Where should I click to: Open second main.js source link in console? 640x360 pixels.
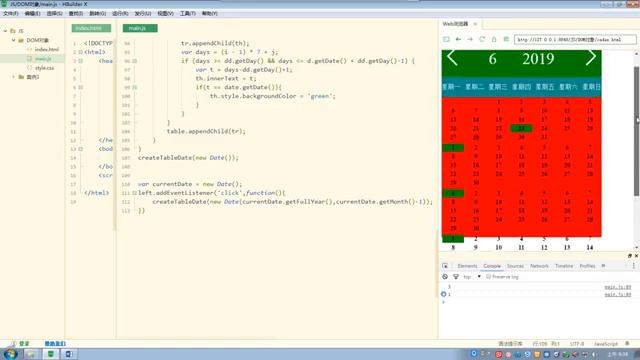click(x=618, y=294)
